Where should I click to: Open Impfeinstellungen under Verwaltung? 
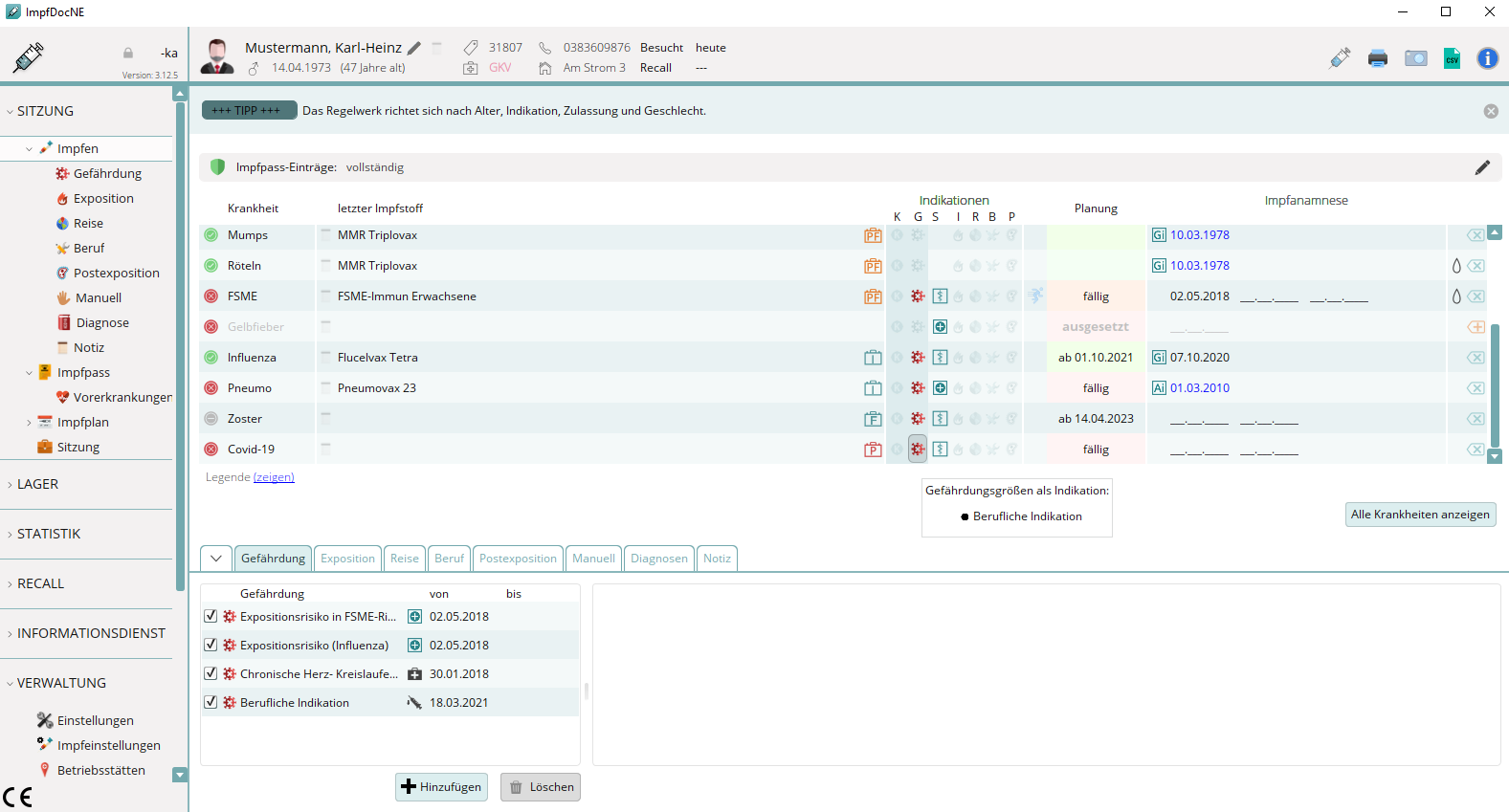108,745
